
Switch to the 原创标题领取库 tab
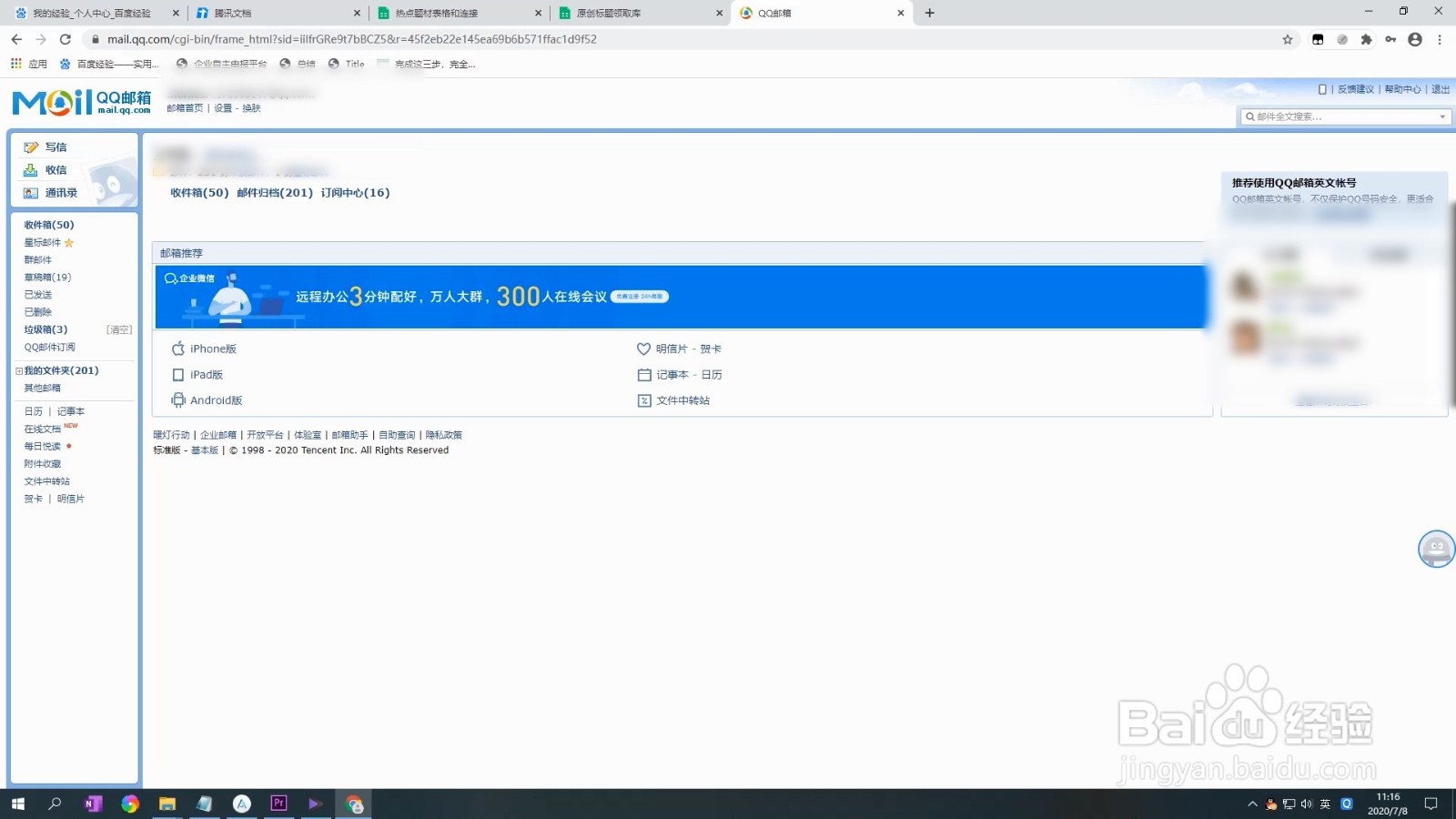[641, 13]
